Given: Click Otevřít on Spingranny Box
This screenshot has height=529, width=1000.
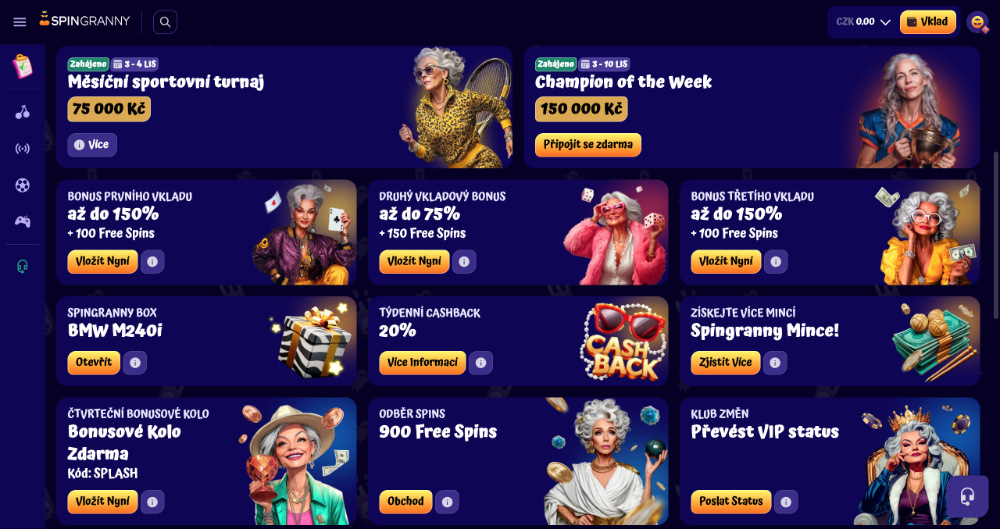Looking at the screenshot, I should pos(94,362).
